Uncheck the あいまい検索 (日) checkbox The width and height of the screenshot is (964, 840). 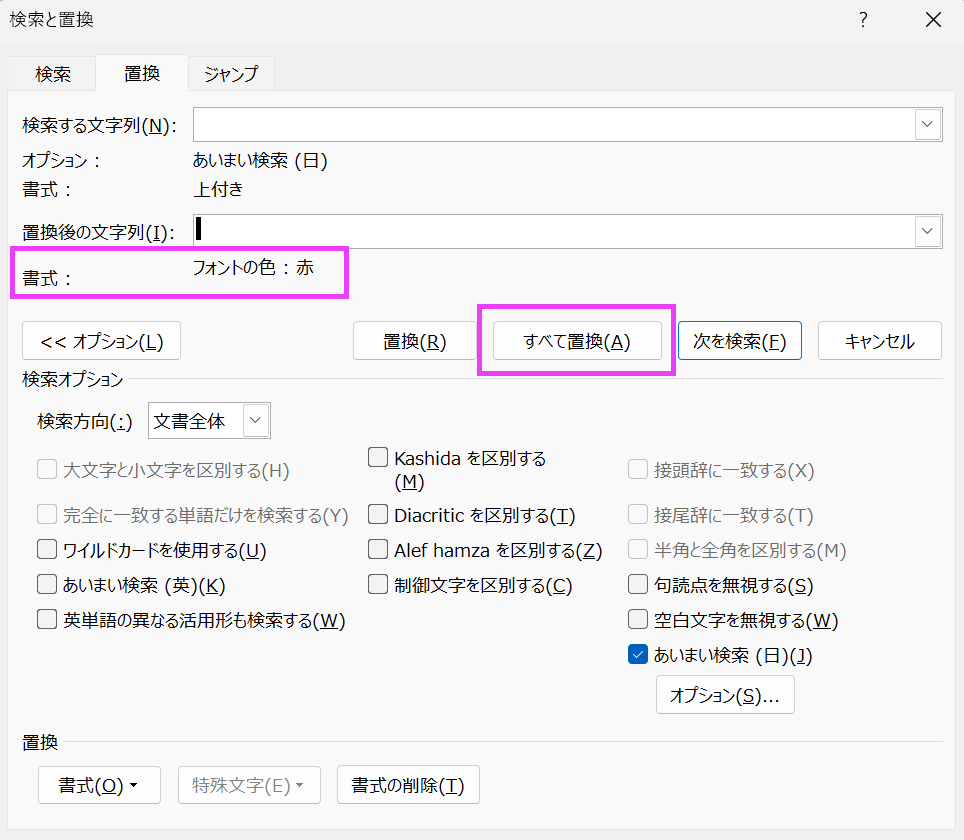click(637, 655)
